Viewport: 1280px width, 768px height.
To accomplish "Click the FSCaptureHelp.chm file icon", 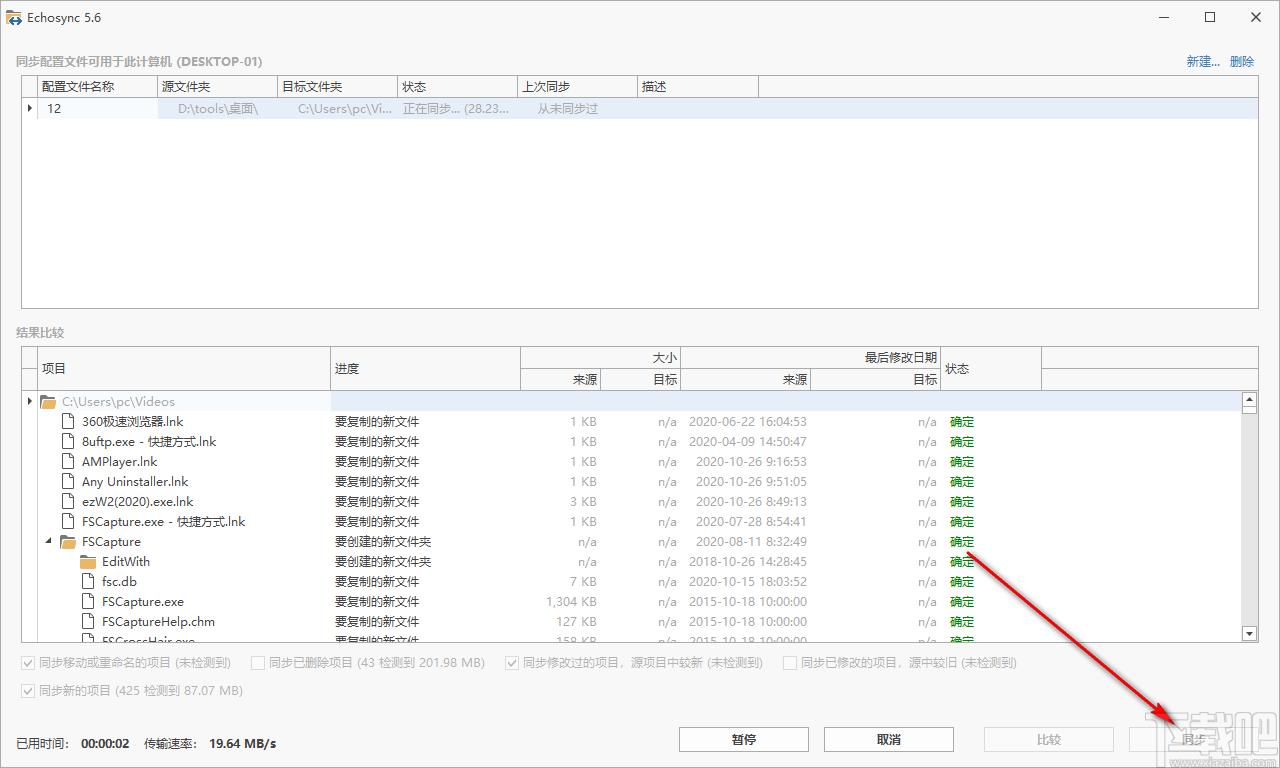I will (88, 622).
